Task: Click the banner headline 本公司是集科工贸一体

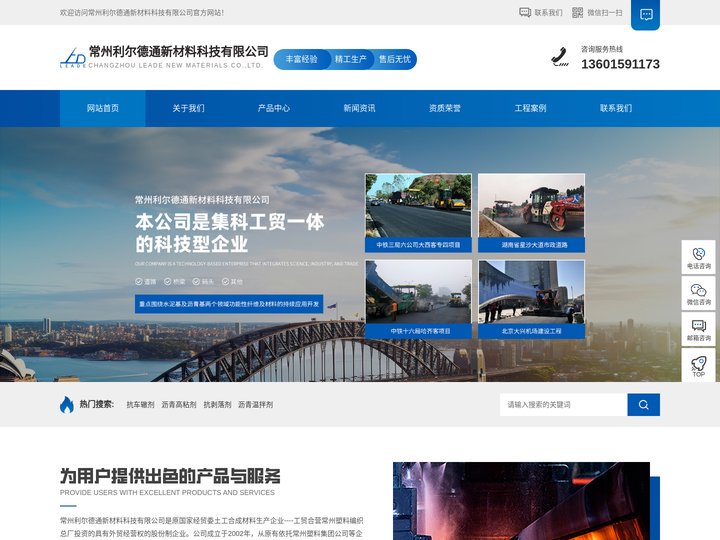Action: (230, 222)
